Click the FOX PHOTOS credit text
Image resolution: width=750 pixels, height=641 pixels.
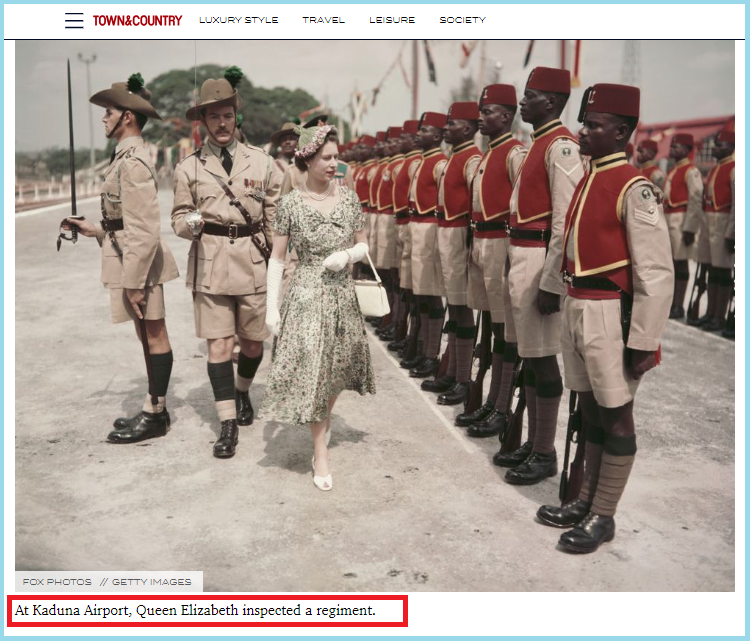(x=57, y=582)
